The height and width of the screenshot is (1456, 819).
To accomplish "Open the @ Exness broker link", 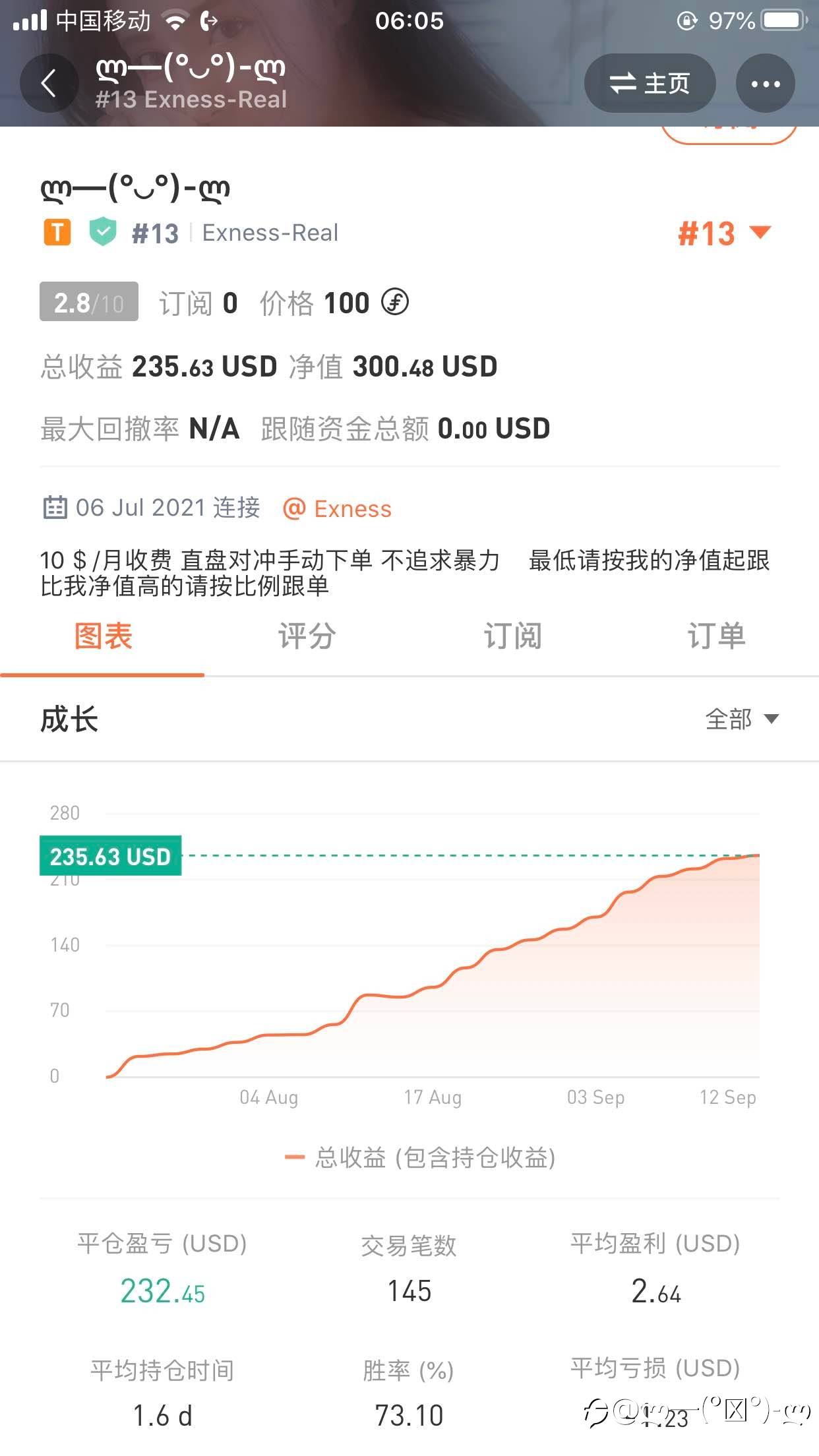I will pyautogui.click(x=337, y=508).
